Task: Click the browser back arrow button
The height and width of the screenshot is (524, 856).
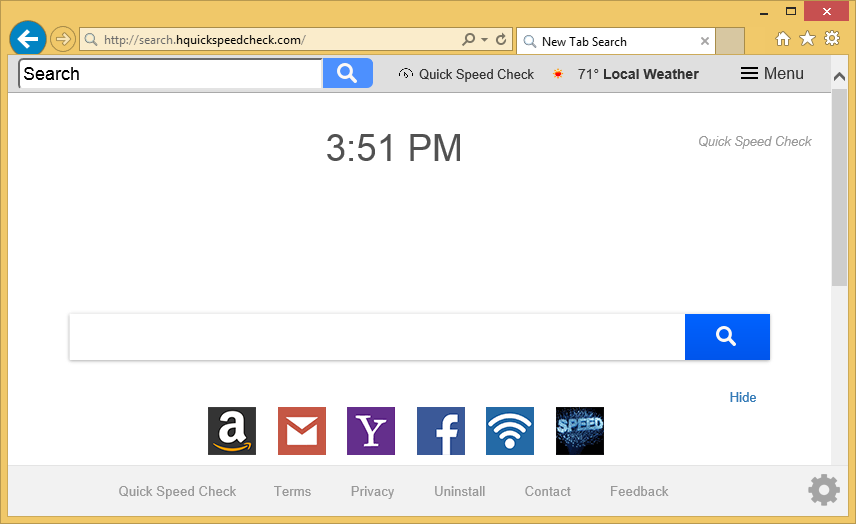Action: [x=28, y=40]
